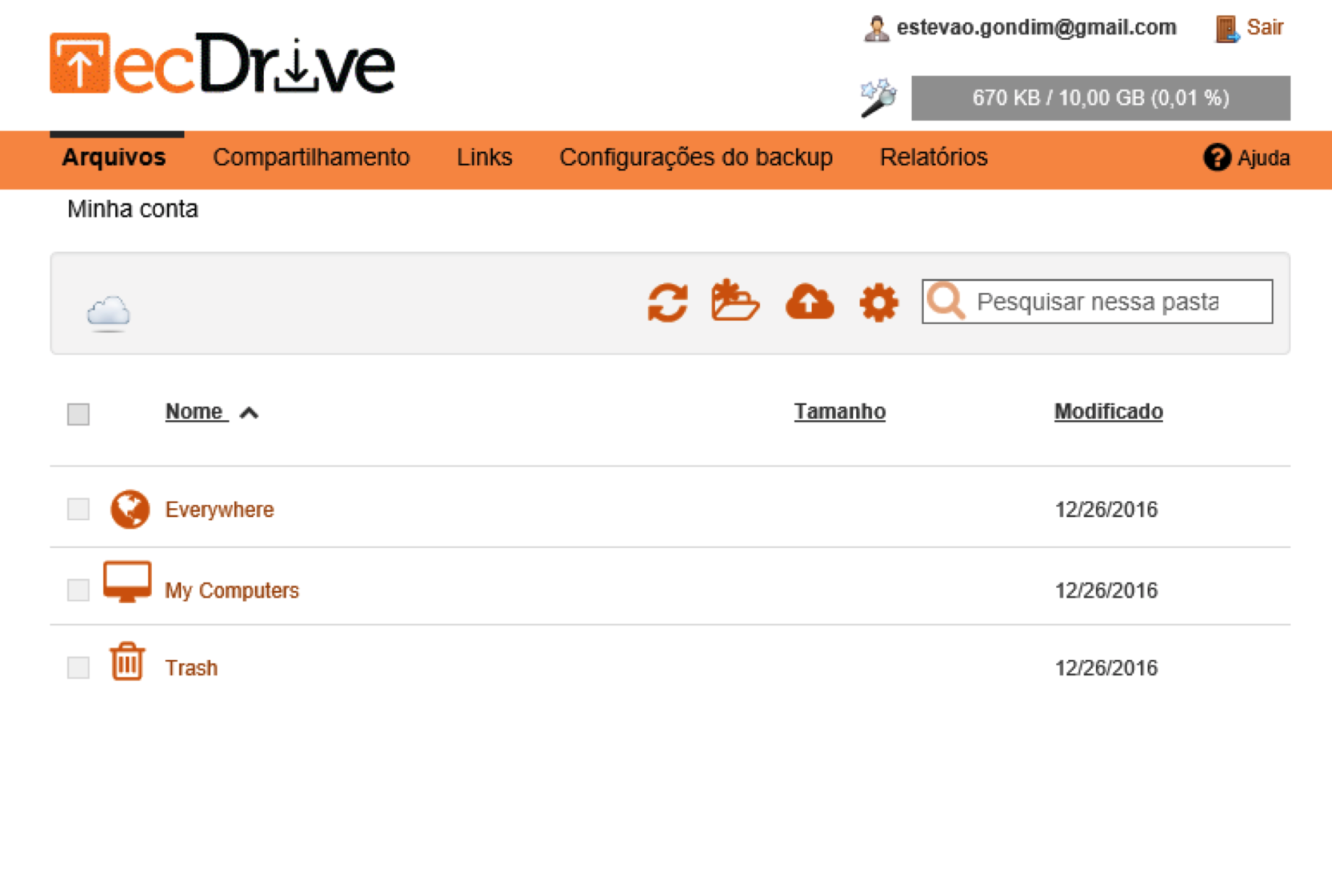Click the ecDrive logo
Image resolution: width=1332 pixels, height=896 pixels.
[x=223, y=63]
